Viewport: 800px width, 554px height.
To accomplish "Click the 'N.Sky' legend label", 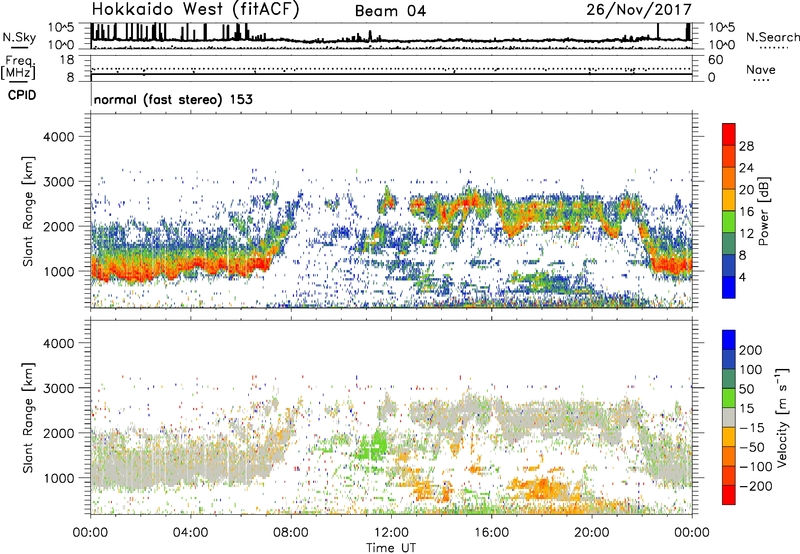I will pyautogui.click(x=19, y=37).
